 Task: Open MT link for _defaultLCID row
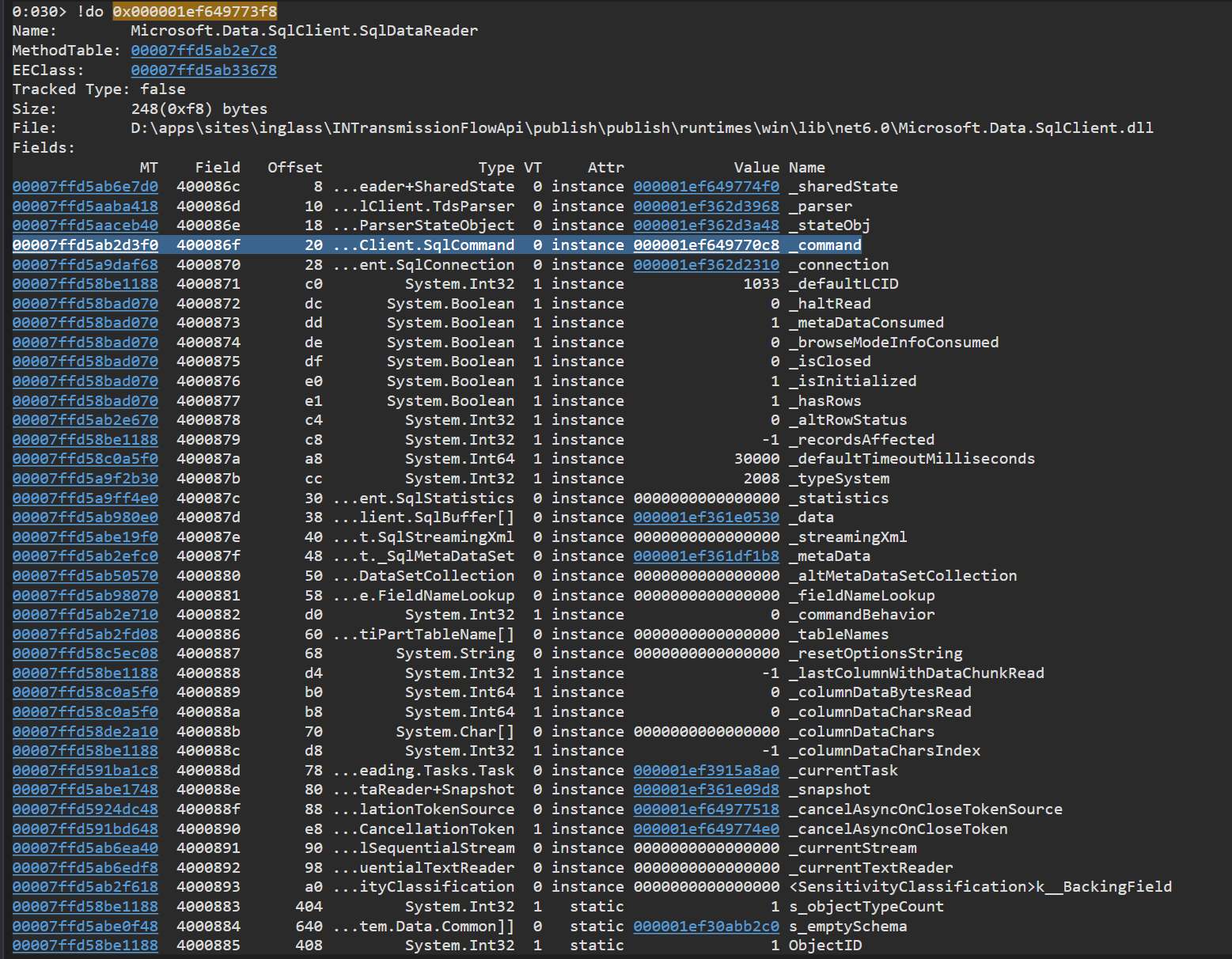pos(85,284)
